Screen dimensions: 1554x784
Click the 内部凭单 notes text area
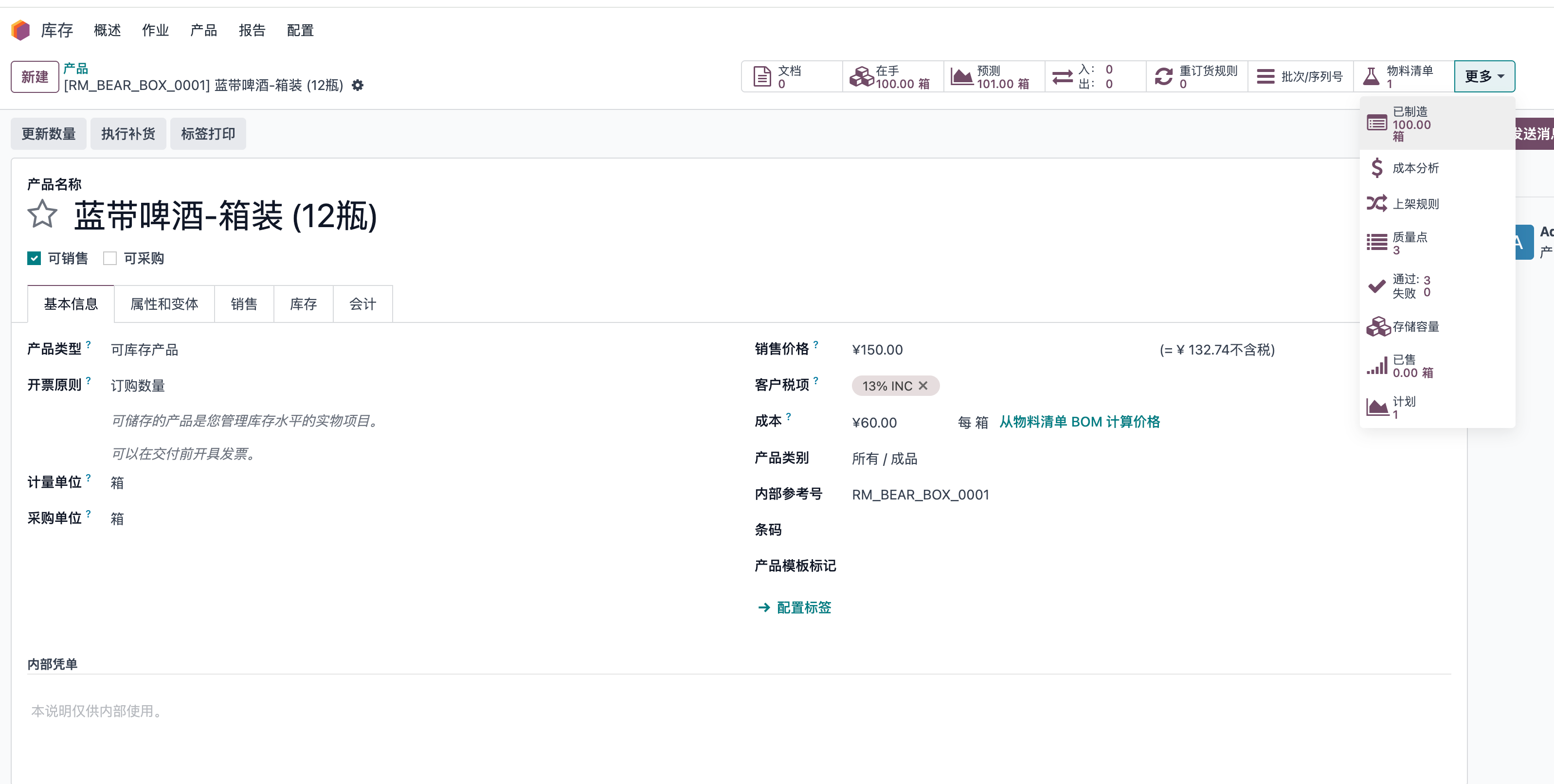click(x=739, y=711)
